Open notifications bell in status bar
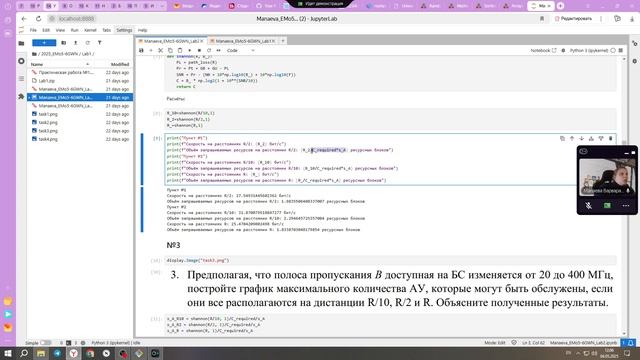The height and width of the screenshot is (360, 640). [x=631, y=343]
